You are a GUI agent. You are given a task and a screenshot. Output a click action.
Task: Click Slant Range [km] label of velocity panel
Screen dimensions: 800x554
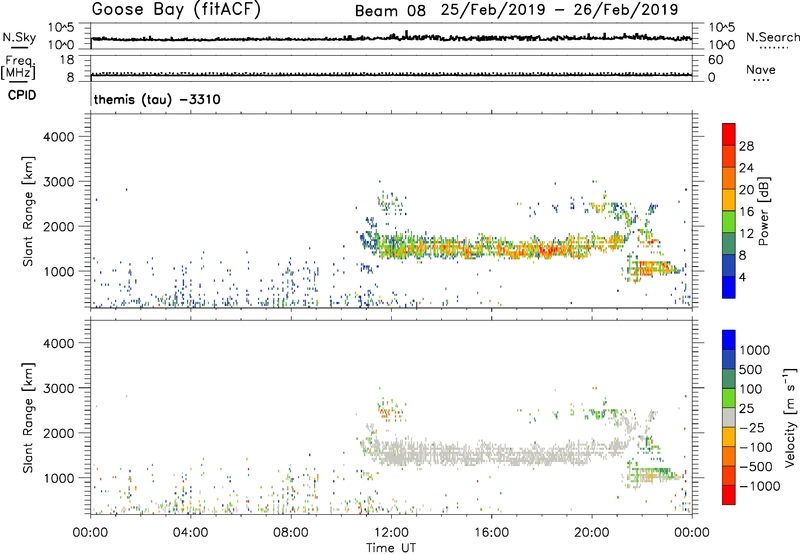coord(28,418)
